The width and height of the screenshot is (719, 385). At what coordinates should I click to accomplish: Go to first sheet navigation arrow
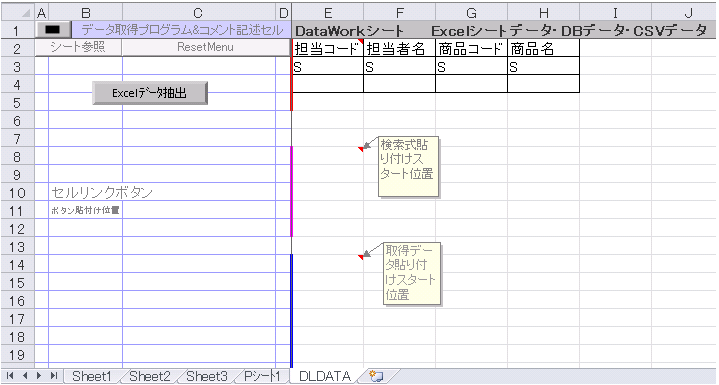[10, 376]
